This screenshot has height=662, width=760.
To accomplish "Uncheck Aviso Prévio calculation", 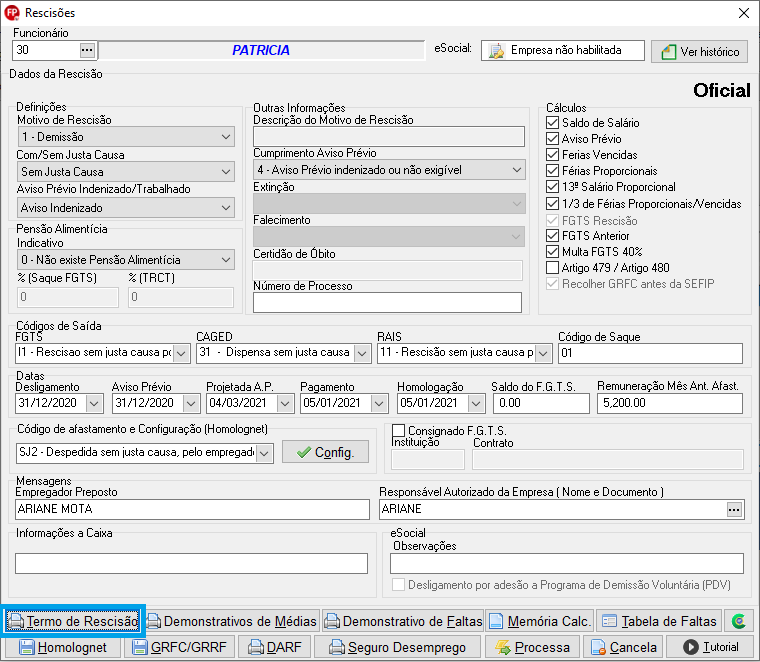I will 553,139.
